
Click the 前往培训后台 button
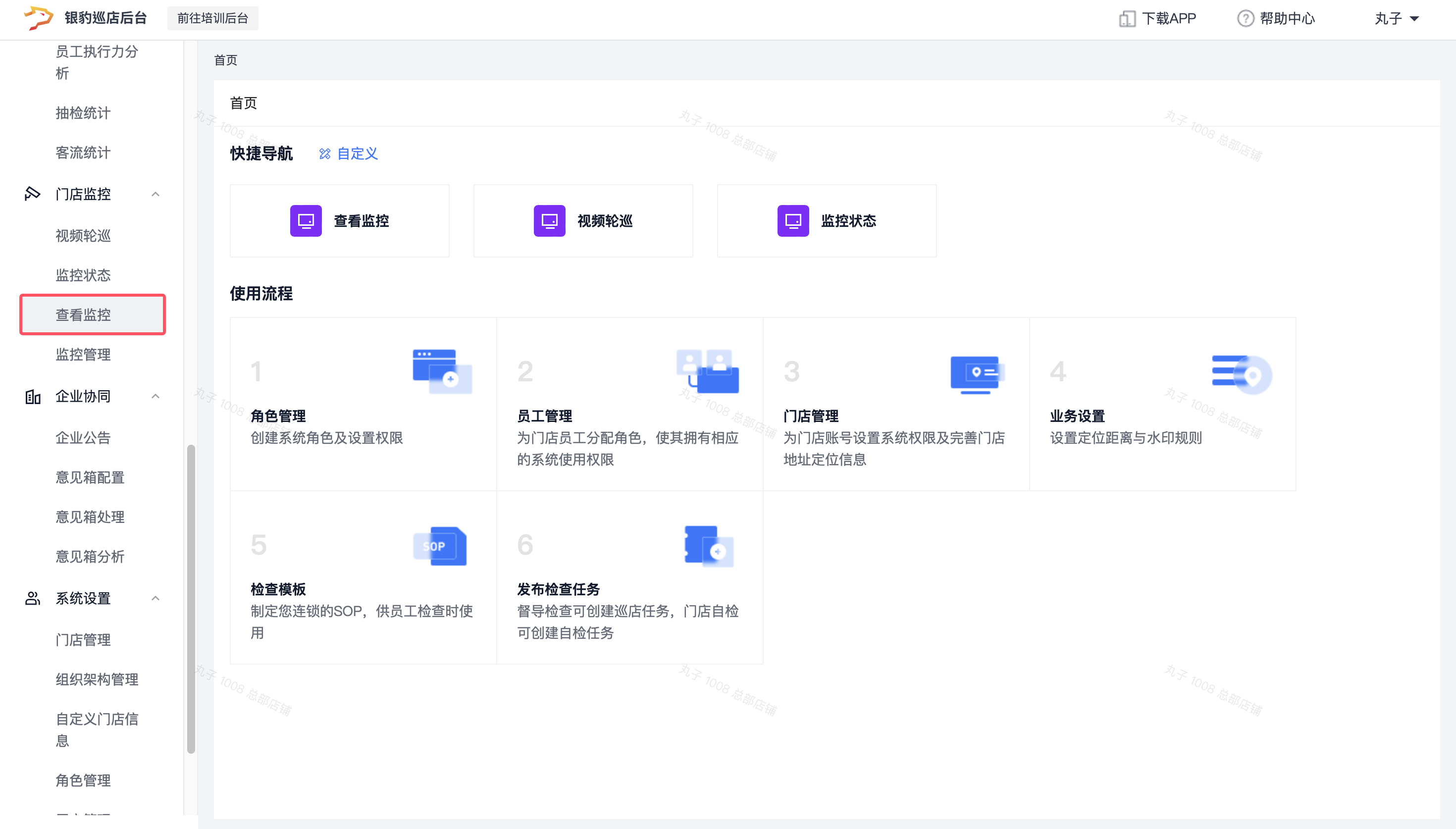(212, 18)
